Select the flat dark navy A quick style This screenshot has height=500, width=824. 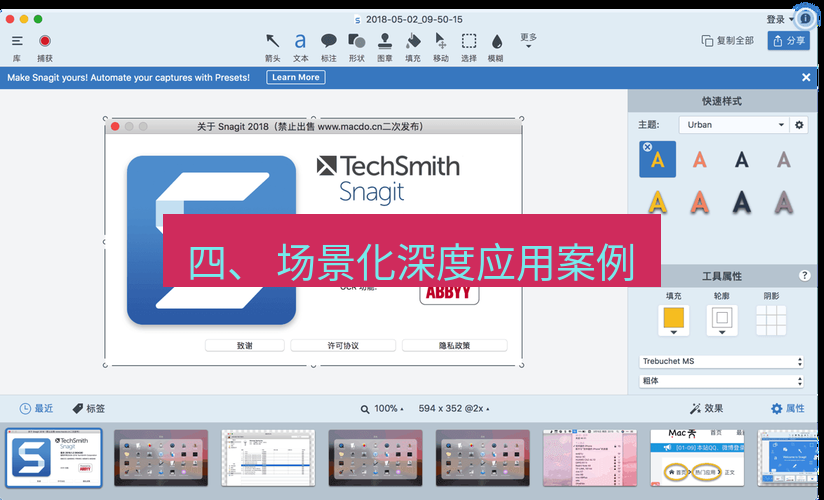pyautogui.click(x=741, y=159)
